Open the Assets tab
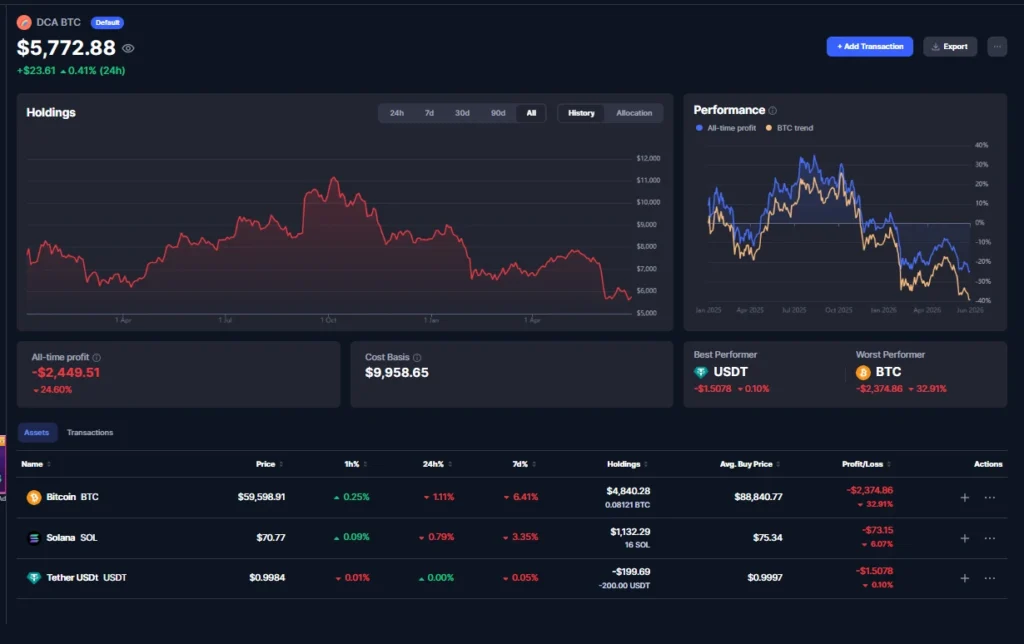Viewport: 1024px width, 644px height. click(37, 432)
